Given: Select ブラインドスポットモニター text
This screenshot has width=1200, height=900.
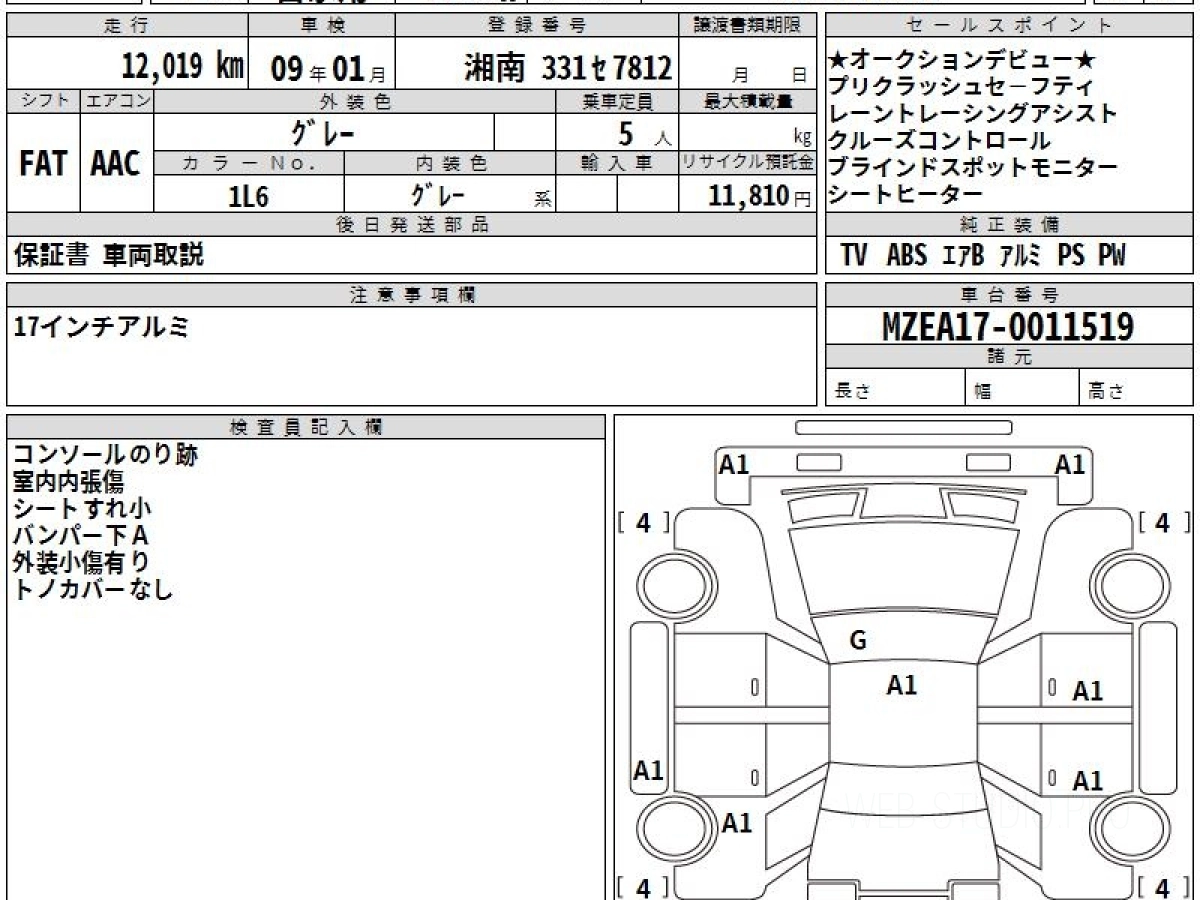Looking at the screenshot, I should click(973, 168).
